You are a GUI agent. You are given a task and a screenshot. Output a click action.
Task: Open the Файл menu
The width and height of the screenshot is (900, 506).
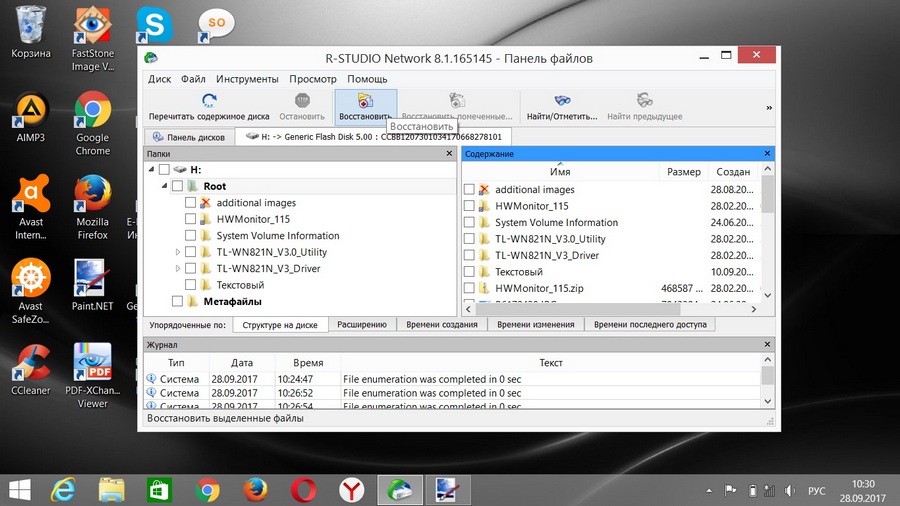coord(193,79)
